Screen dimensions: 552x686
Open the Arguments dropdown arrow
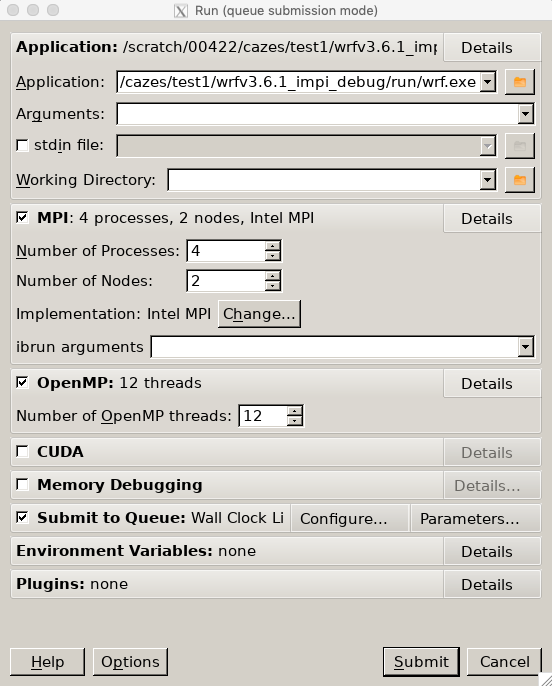525,114
